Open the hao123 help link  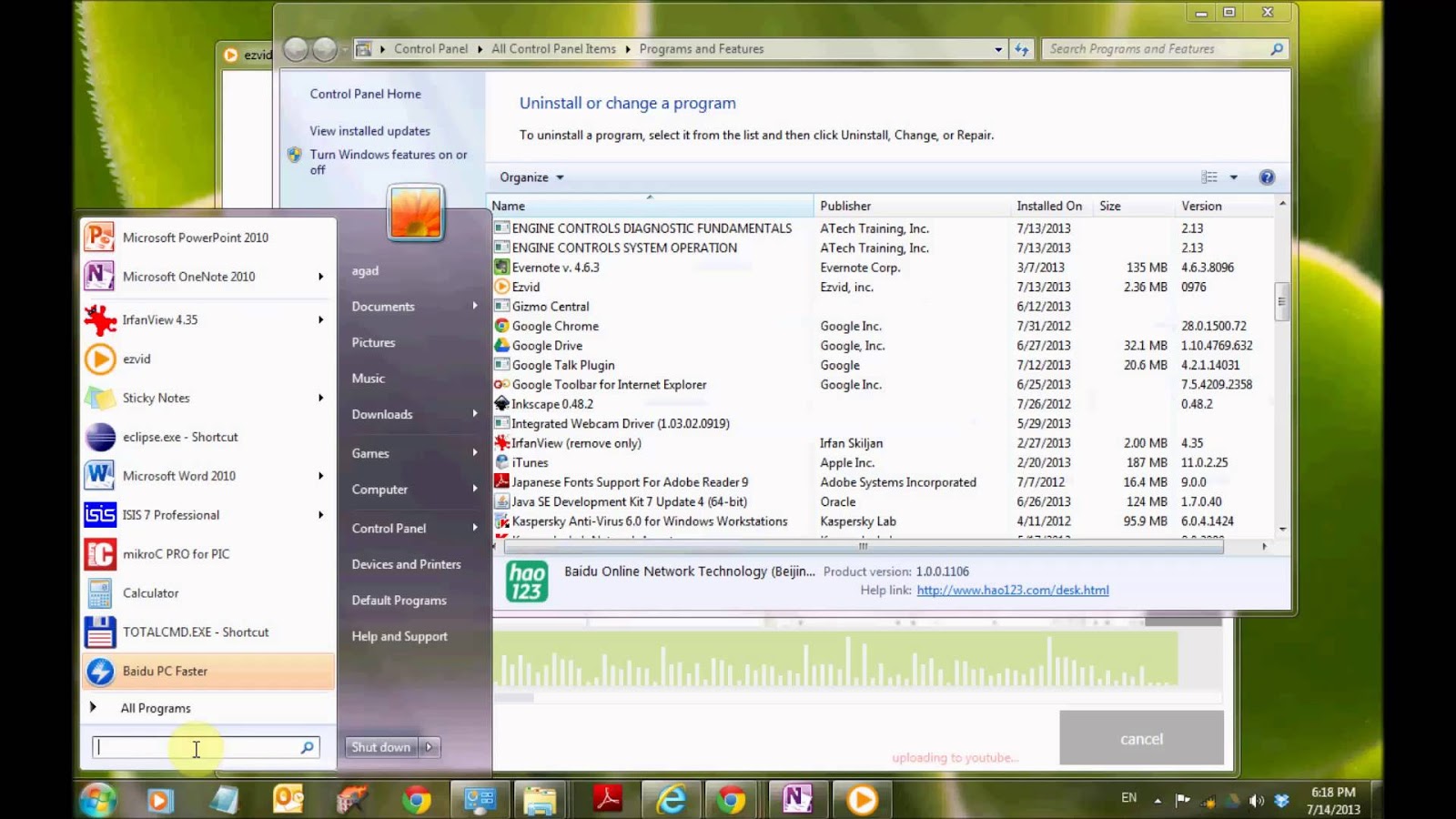pyautogui.click(x=1013, y=591)
